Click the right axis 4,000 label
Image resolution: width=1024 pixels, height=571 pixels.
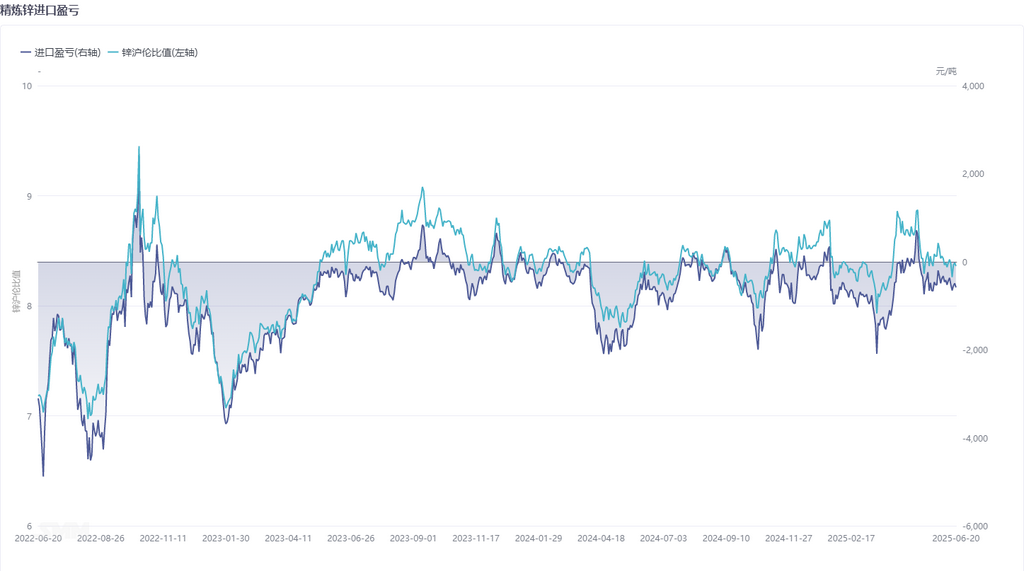(972, 86)
